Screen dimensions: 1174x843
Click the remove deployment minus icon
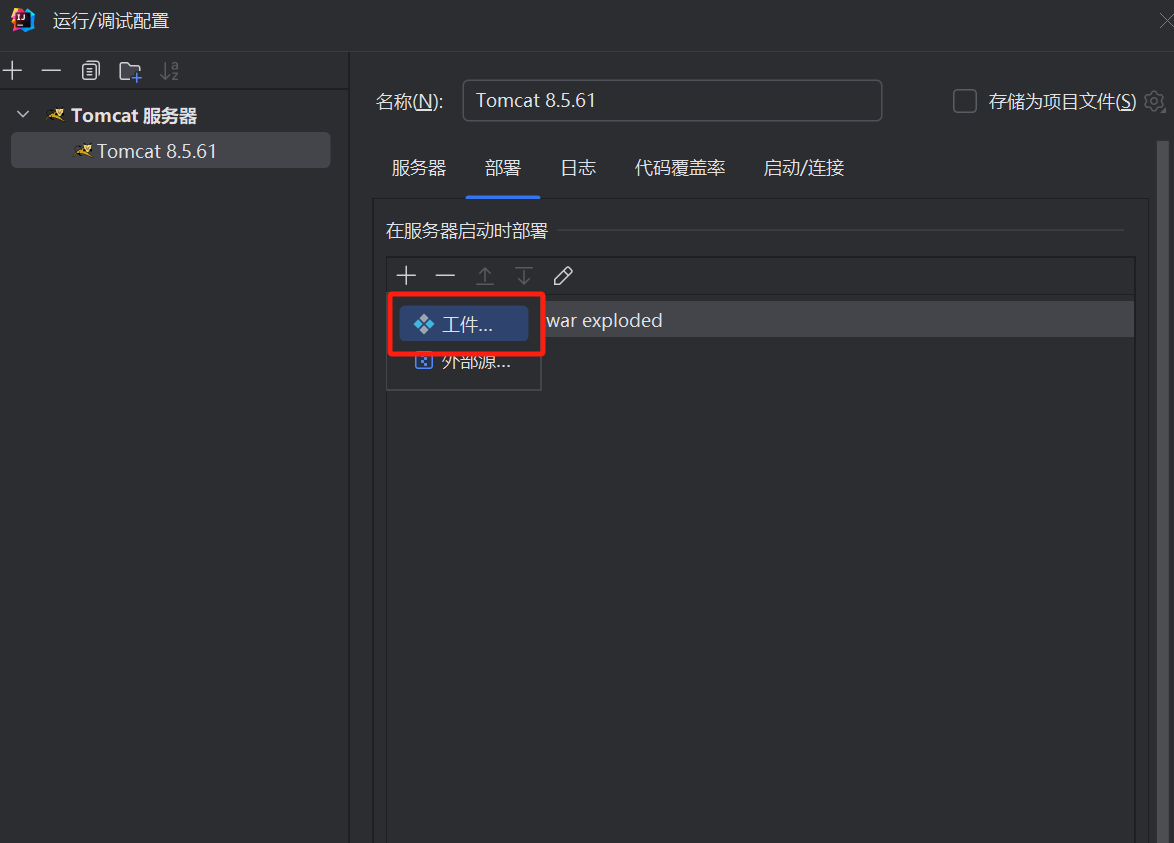tap(445, 276)
